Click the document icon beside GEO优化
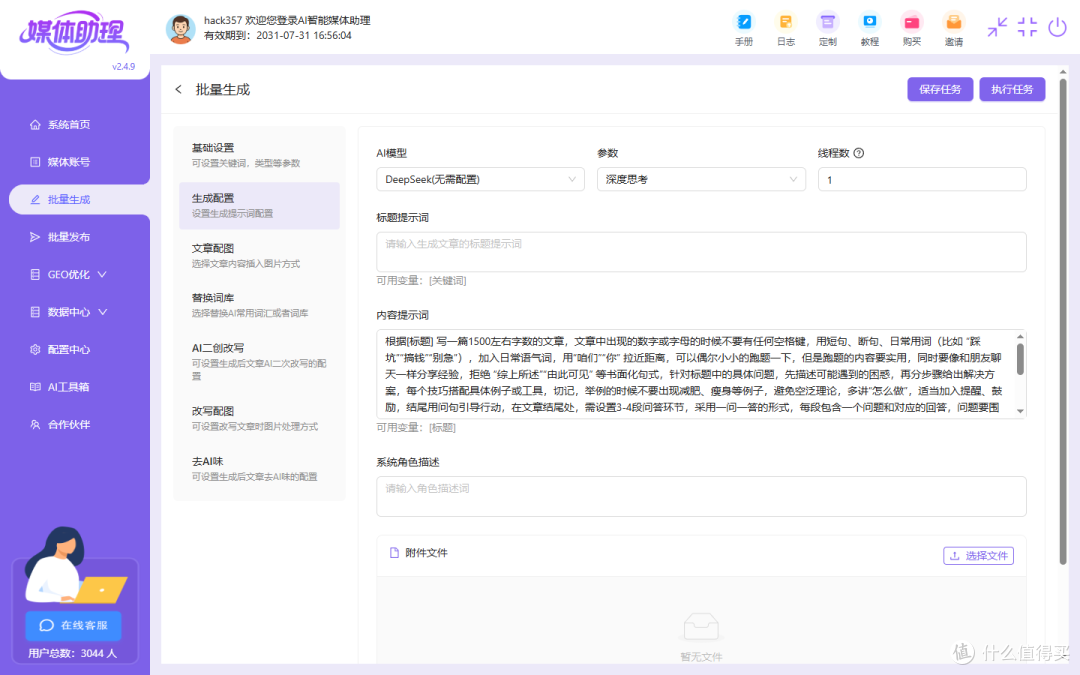 pyautogui.click(x=35, y=274)
